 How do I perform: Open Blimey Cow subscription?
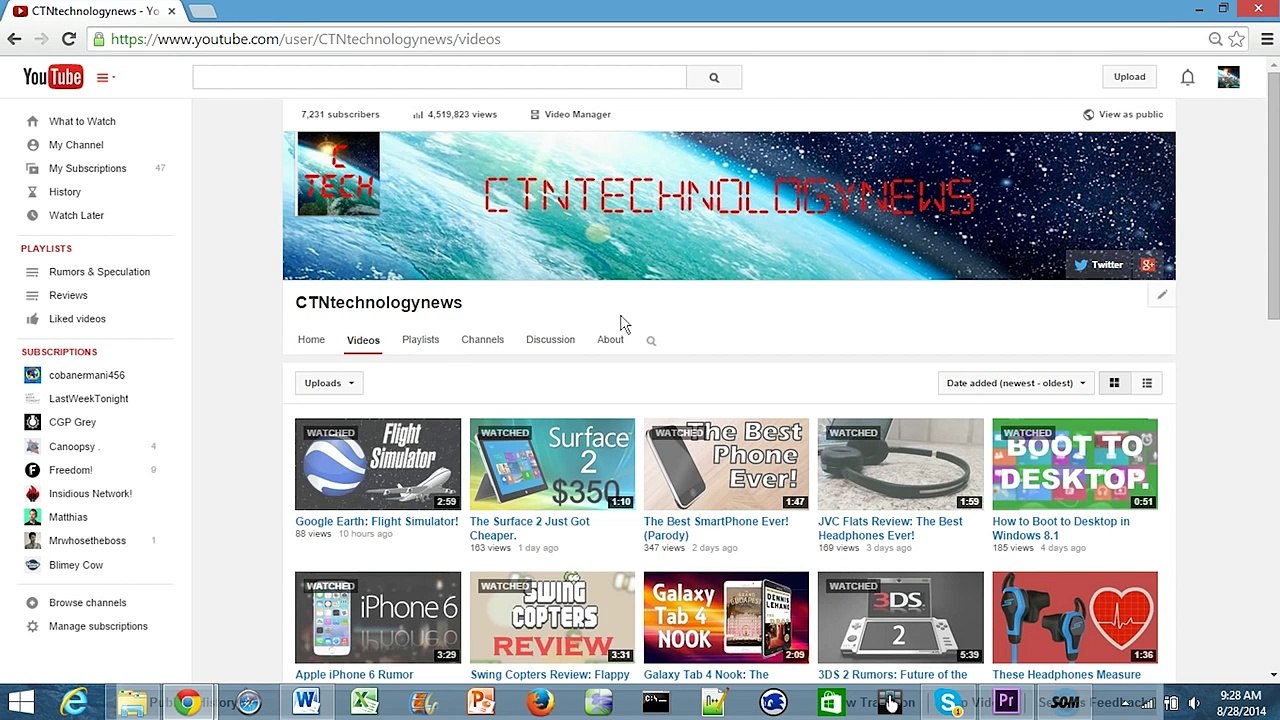[76, 565]
